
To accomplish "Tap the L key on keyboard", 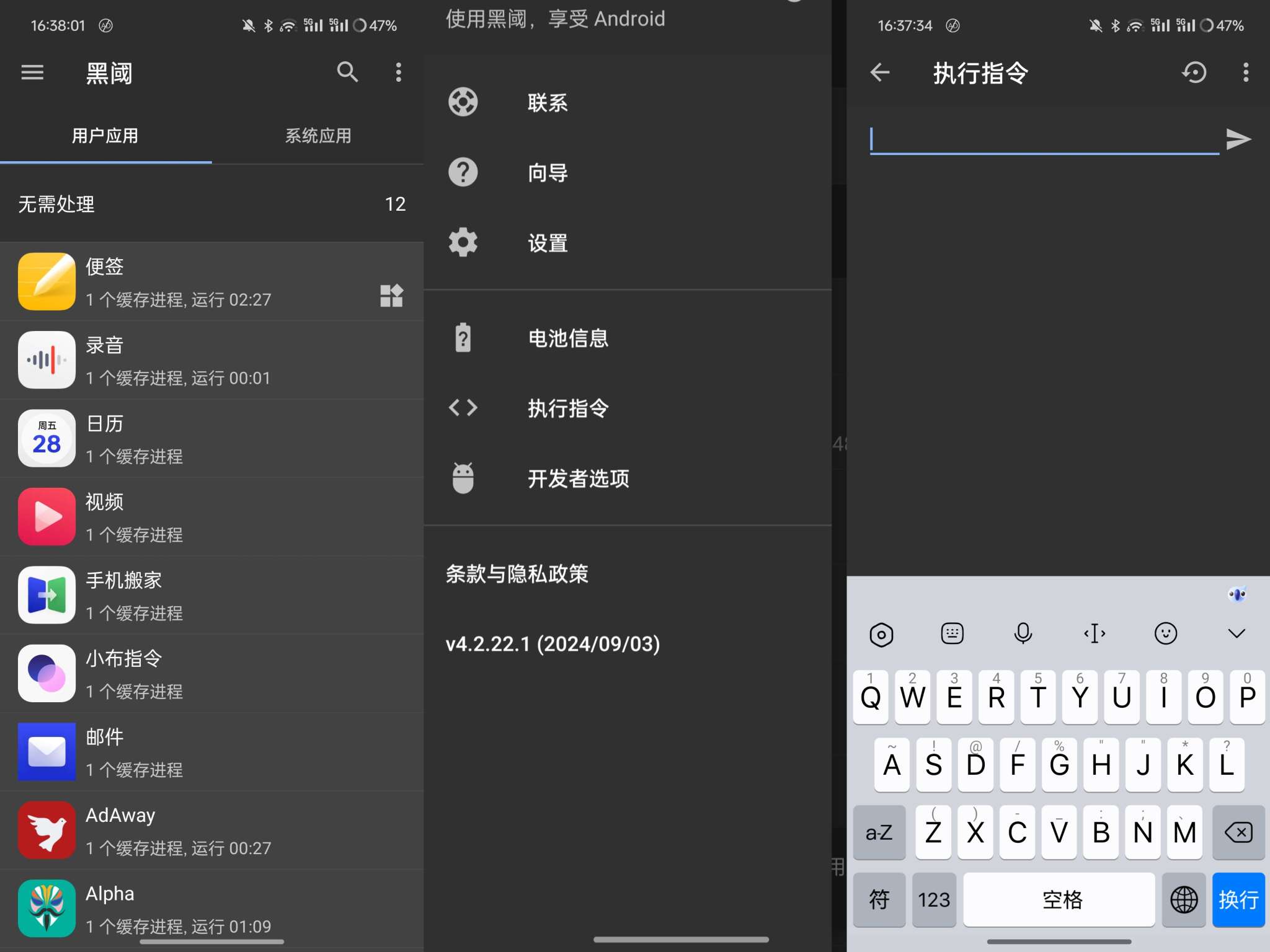I will [1227, 764].
